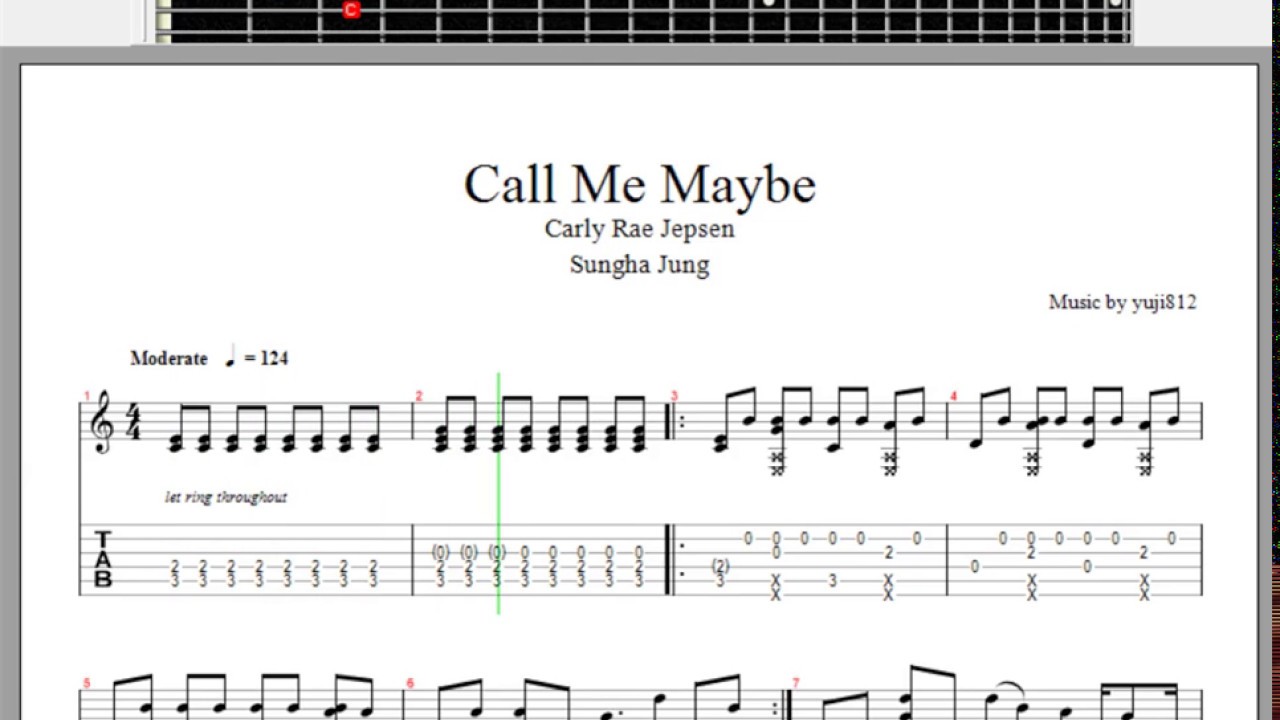Select the quarter-note tempo symbol next to 124
Viewport: 1280px width, 720px height.
click(230, 355)
